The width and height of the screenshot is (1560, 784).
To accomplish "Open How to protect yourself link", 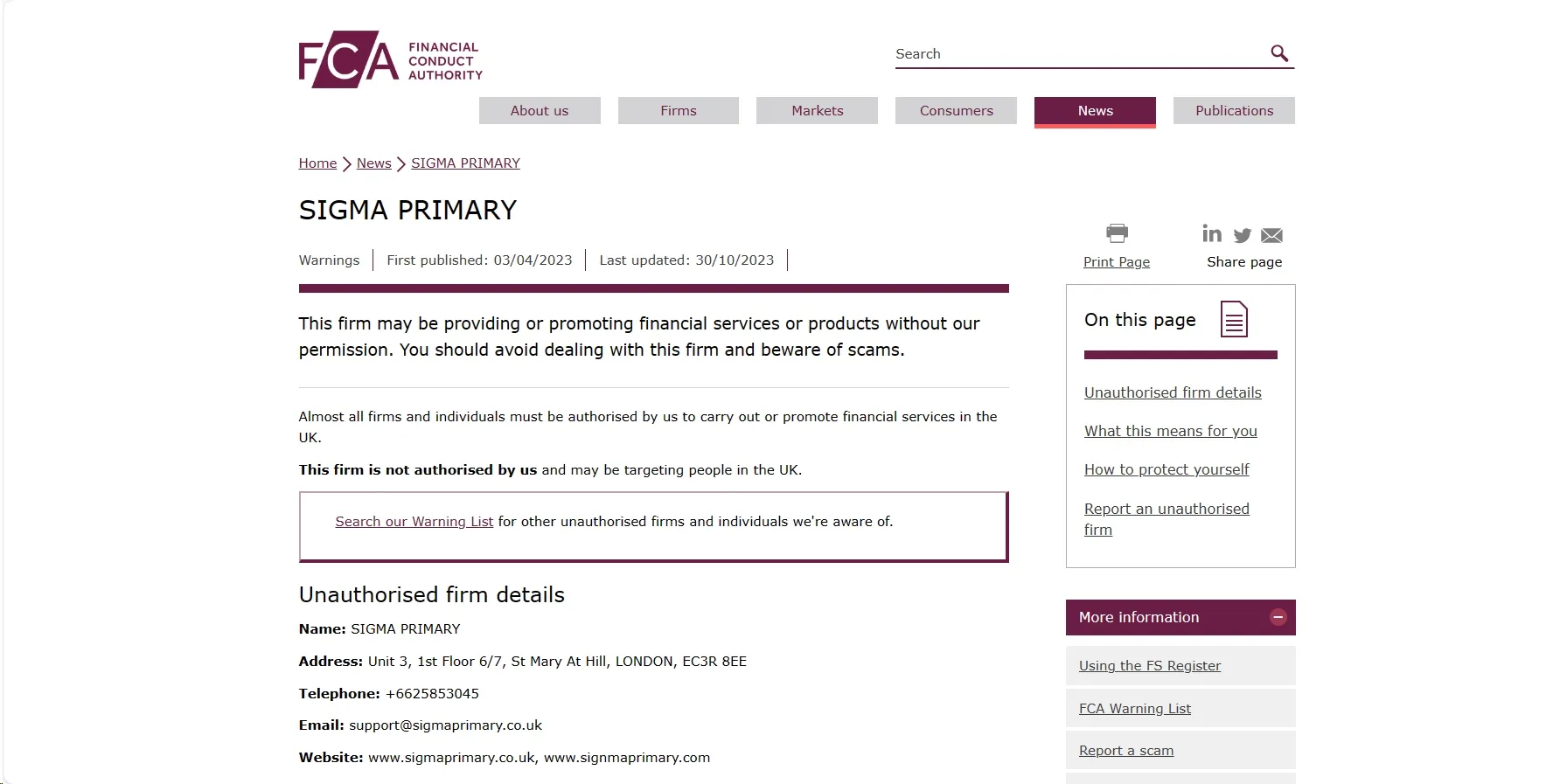I will tap(1167, 469).
